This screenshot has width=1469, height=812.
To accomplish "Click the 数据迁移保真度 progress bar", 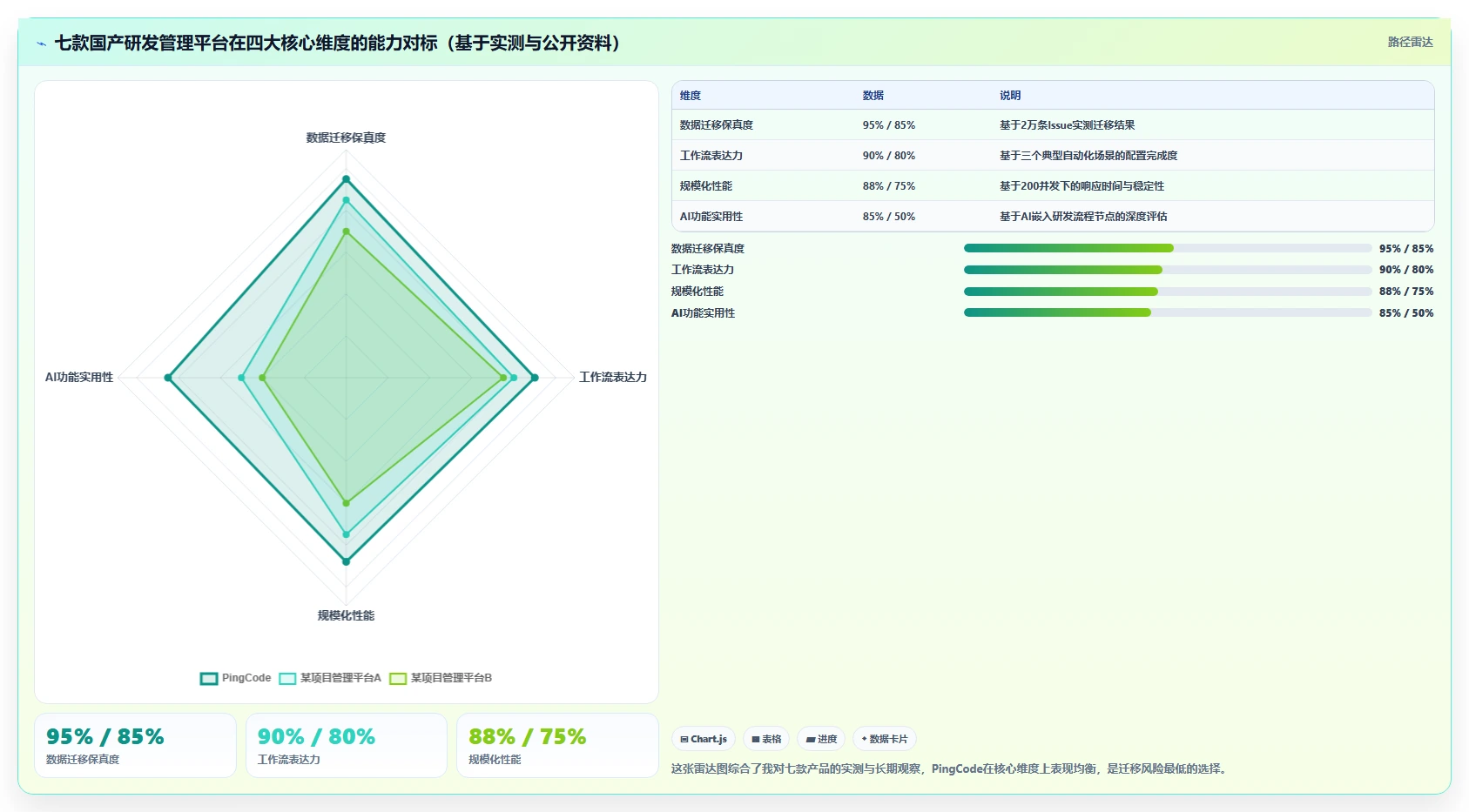I will [x=1168, y=248].
